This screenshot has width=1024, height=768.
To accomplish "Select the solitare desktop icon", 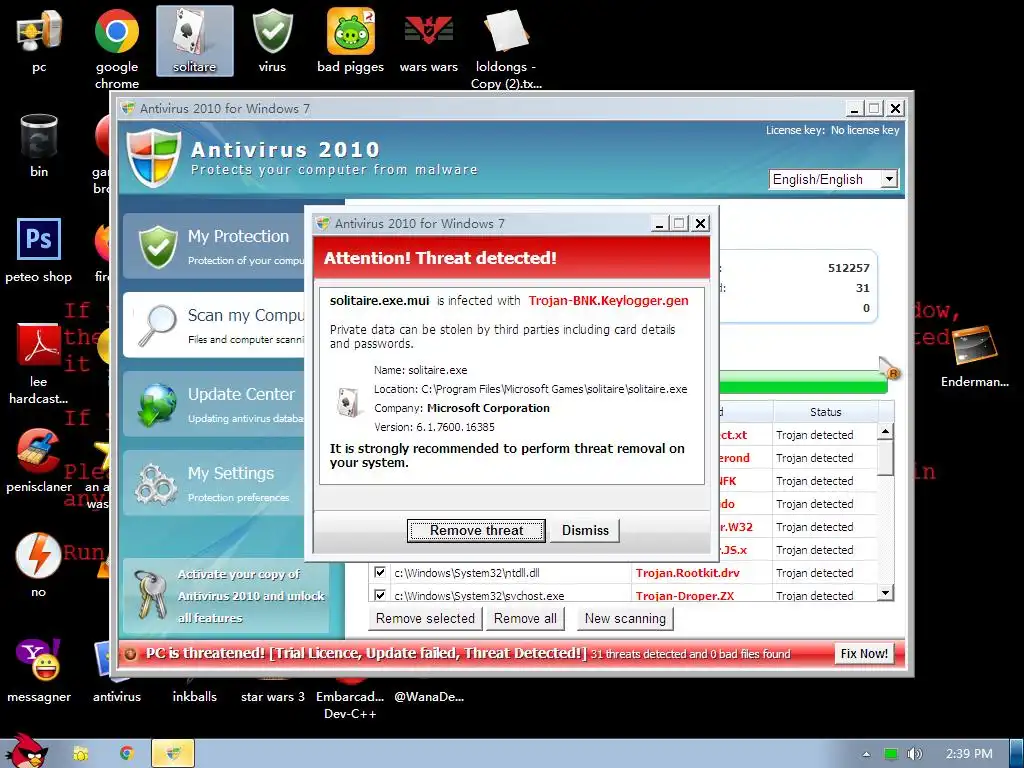I will click(195, 40).
